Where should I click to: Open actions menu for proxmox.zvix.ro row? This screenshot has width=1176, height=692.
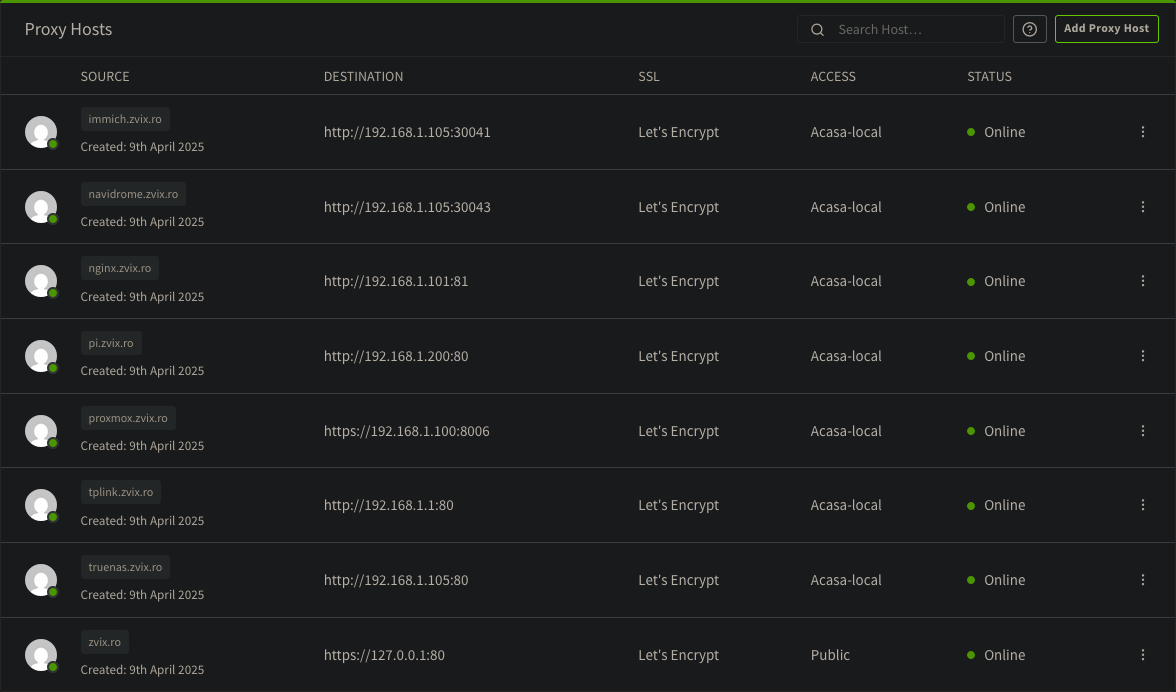pyautogui.click(x=1142, y=431)
